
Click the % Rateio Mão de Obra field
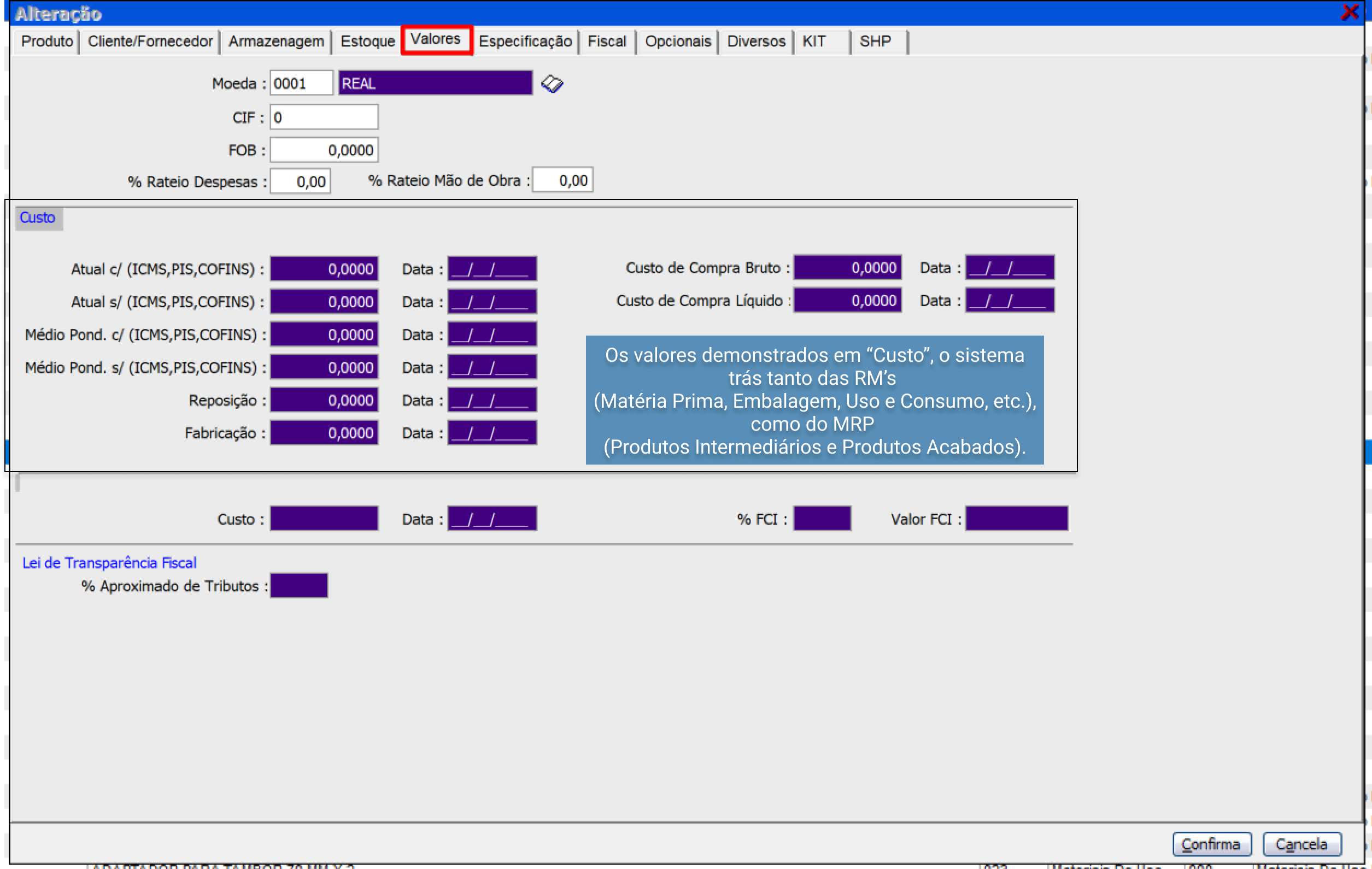coord(562,181)
